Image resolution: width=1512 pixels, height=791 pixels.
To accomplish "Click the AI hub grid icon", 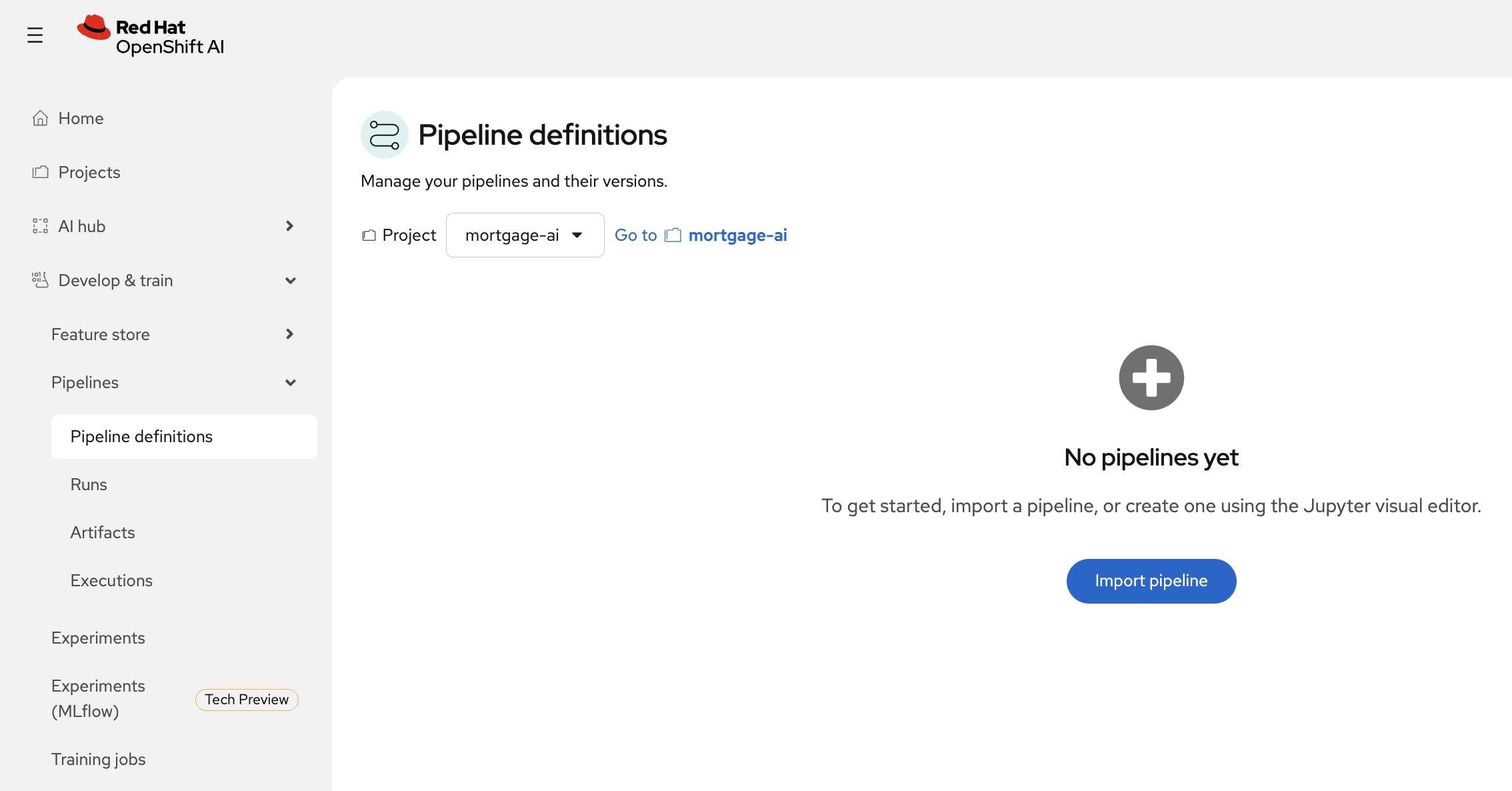I will coord(40,226).
